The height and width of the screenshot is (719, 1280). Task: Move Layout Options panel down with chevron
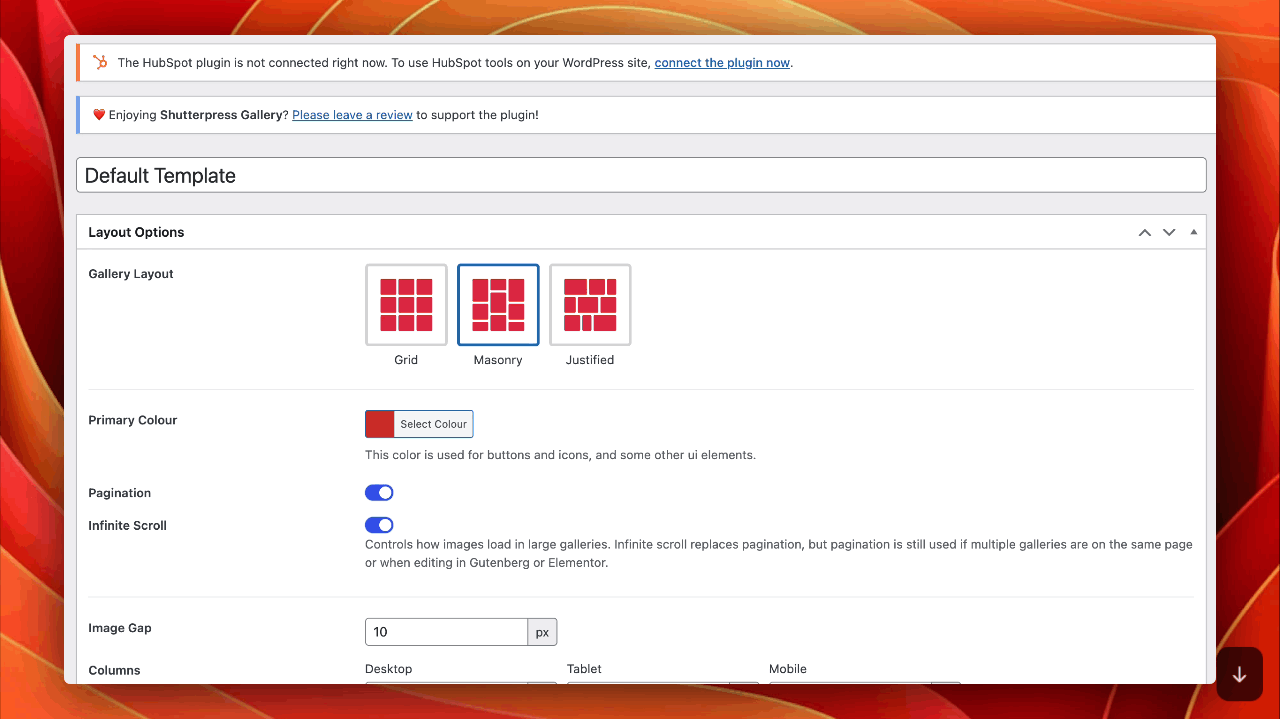(1169, 232)
